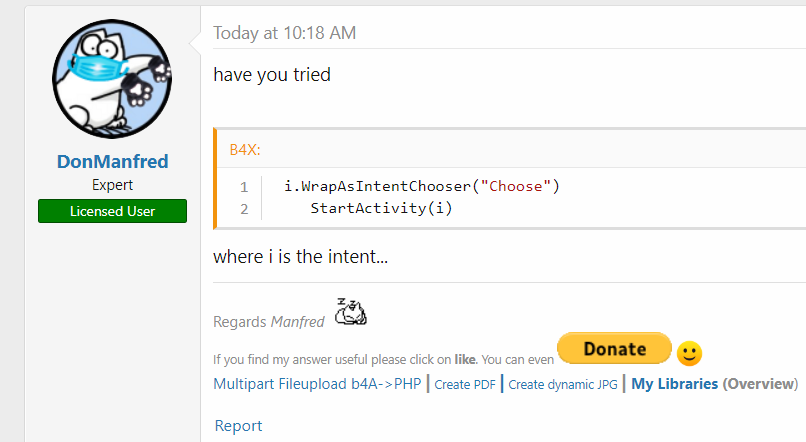Click the Expert user title

click(112, 185)
